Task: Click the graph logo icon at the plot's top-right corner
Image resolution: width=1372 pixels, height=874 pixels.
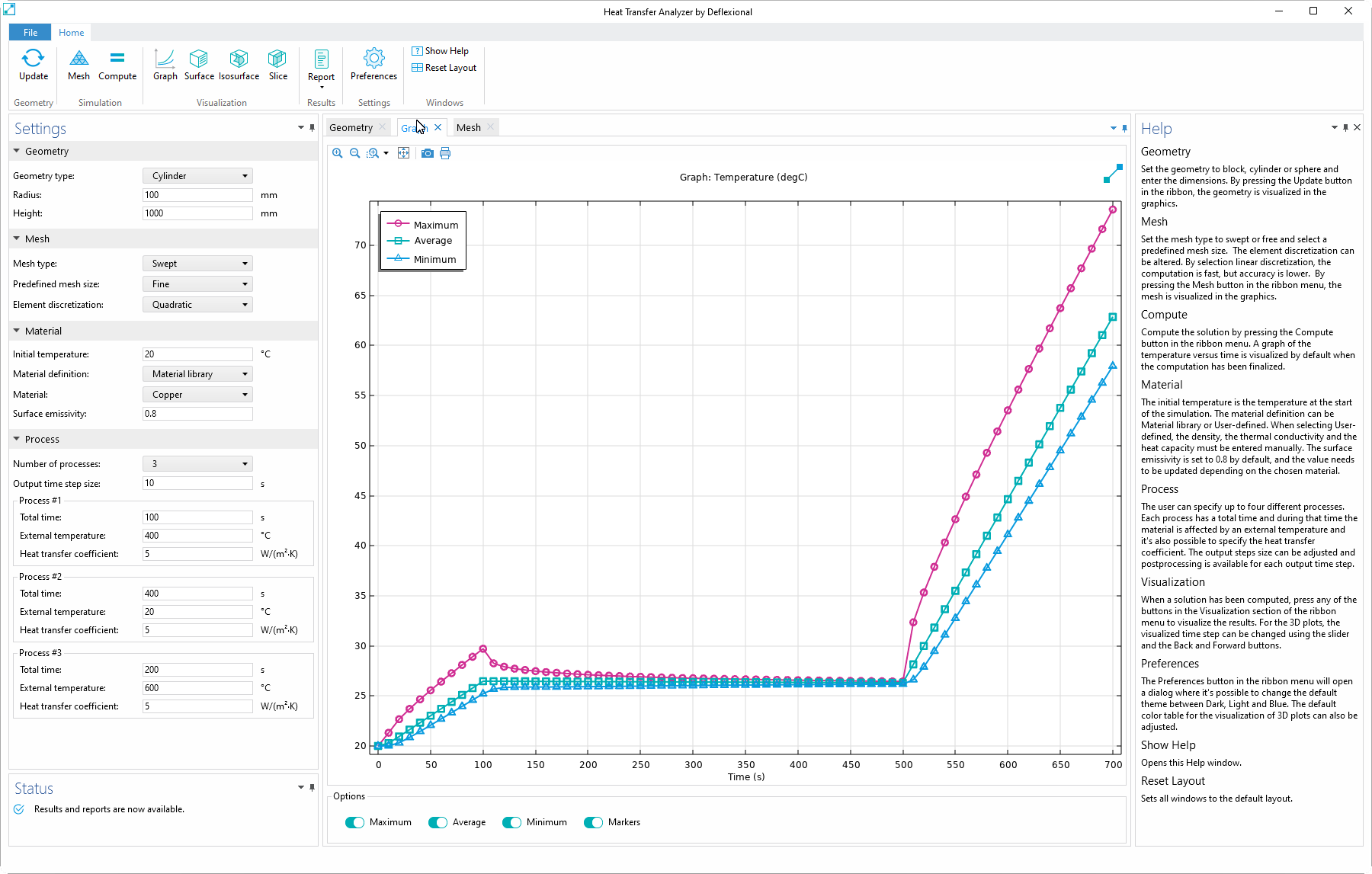Action: pos(1113,173)
